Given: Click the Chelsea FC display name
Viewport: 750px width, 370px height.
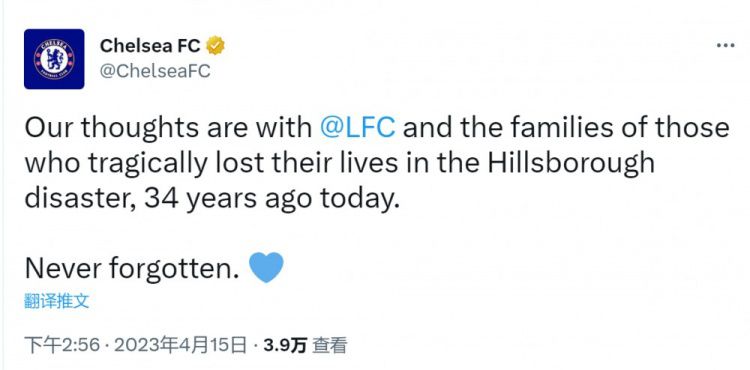Looking at the screenshot, I should [150, 46].
